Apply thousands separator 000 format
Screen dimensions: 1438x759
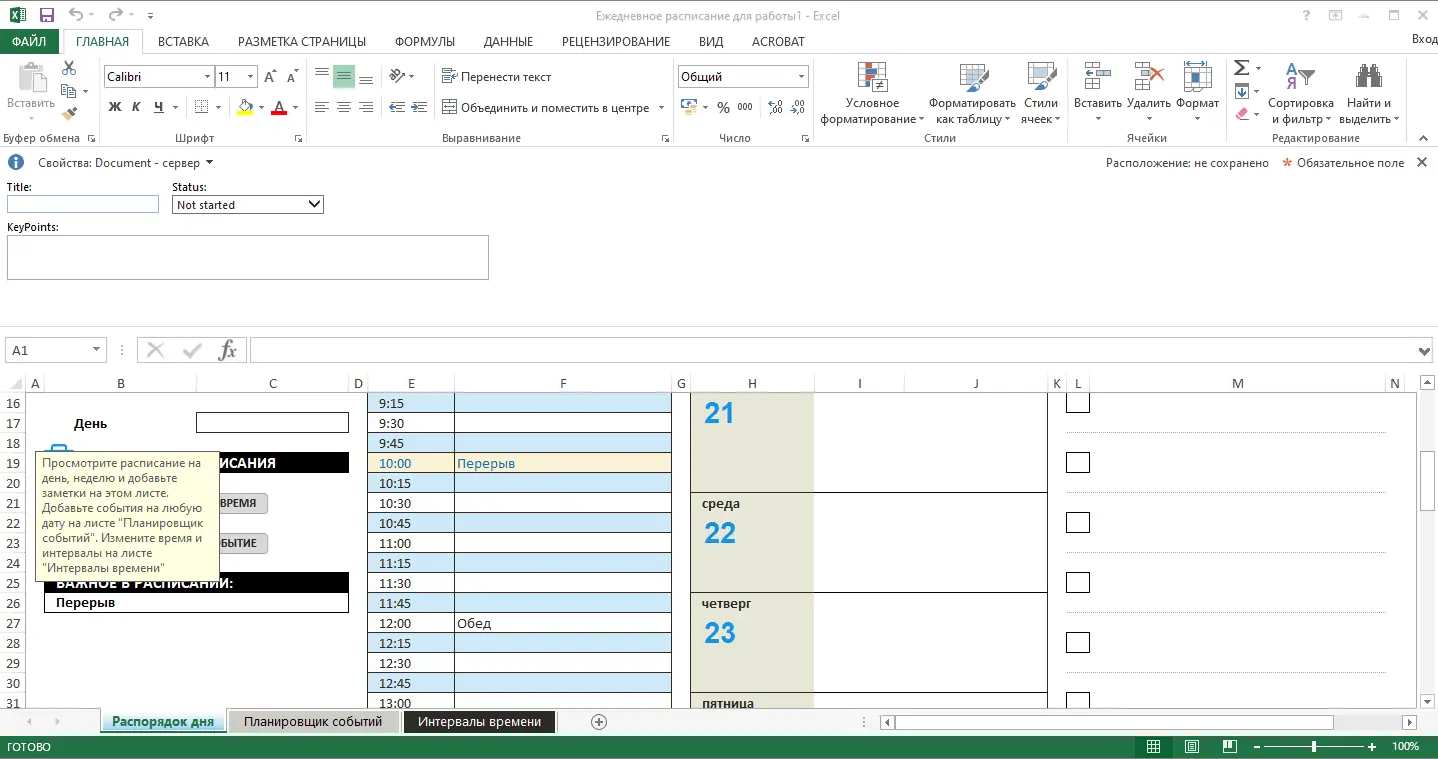pos(745,107)
